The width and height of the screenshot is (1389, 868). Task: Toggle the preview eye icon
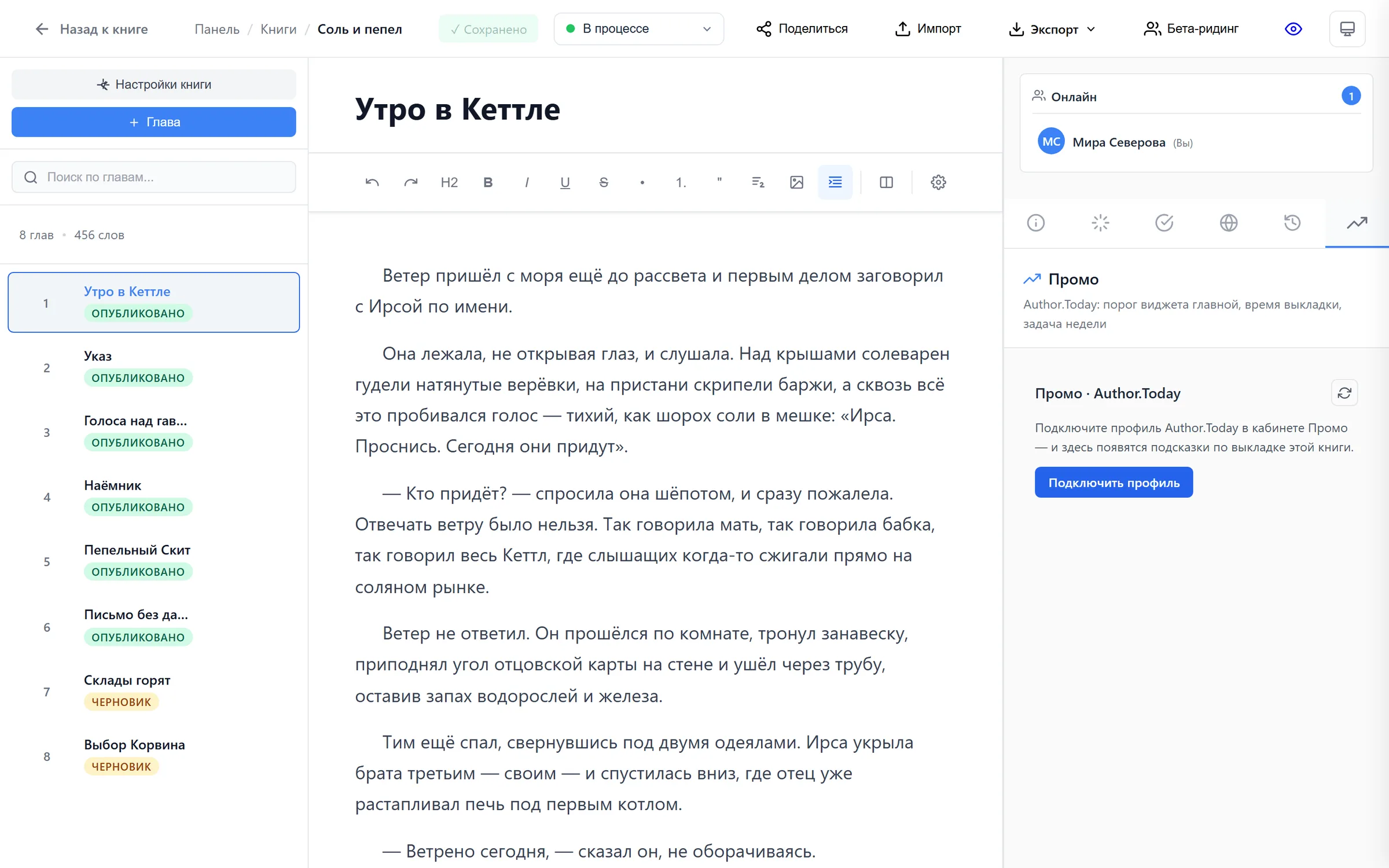(1293, 29)
